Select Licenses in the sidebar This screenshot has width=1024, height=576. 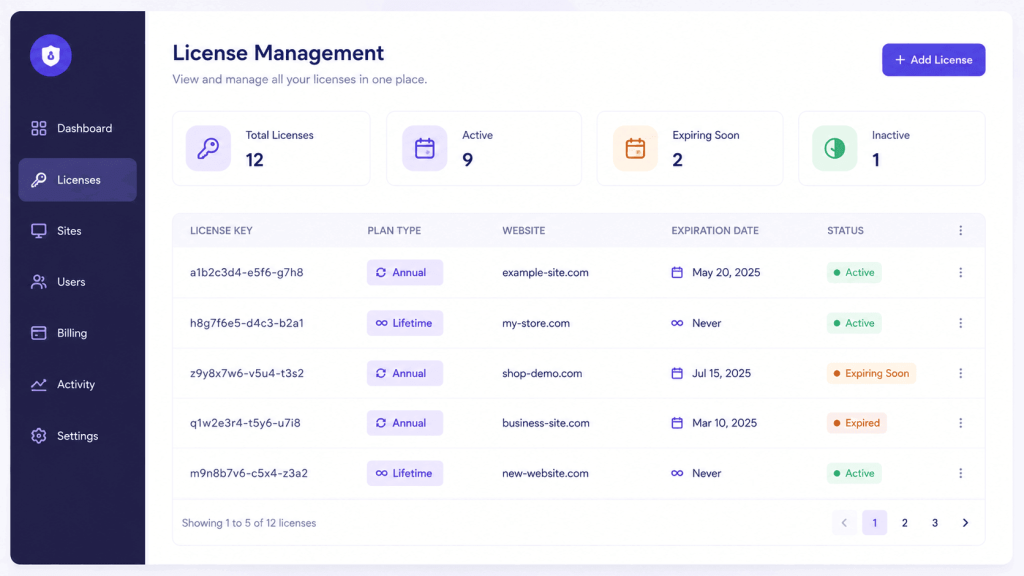tap(77, 180)
